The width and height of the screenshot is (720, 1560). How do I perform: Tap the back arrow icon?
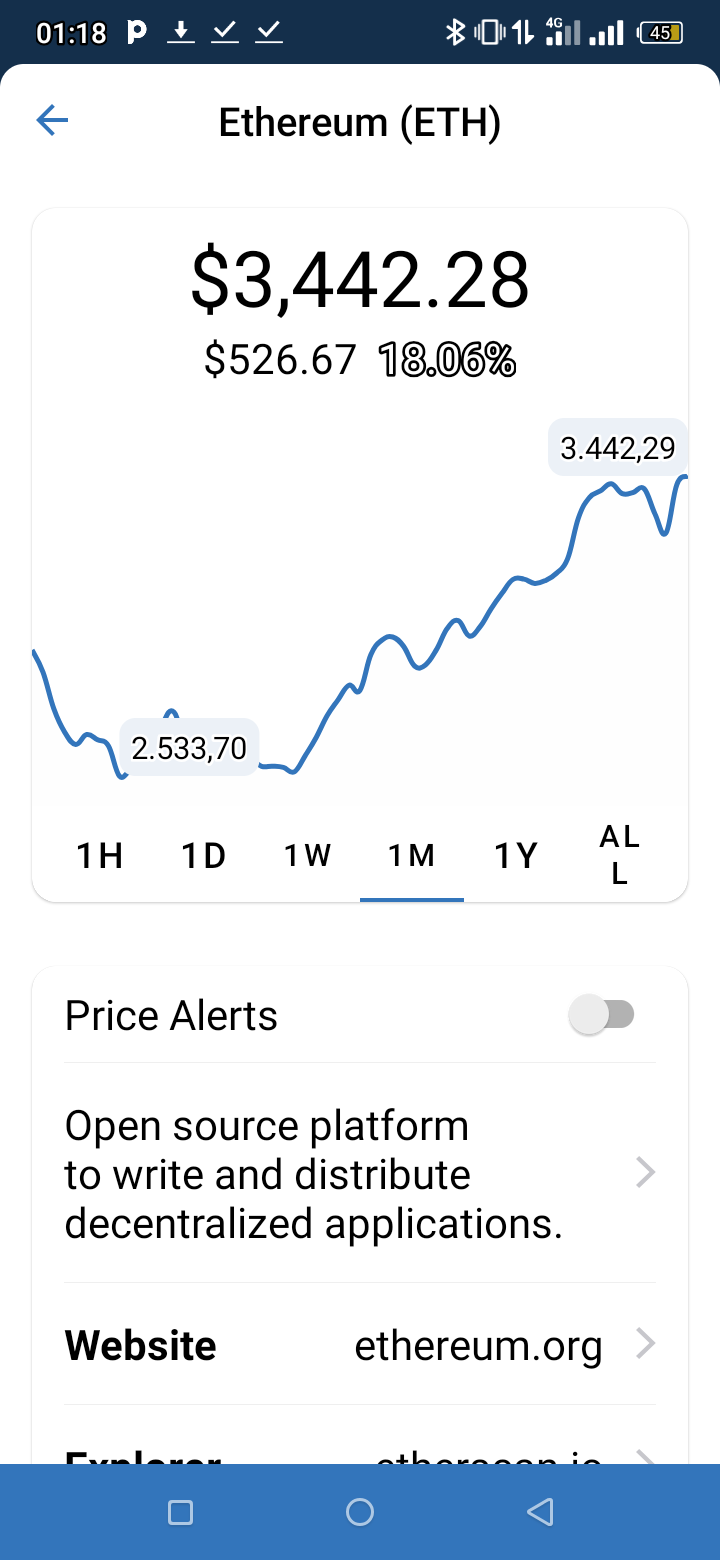click(52, 122)
